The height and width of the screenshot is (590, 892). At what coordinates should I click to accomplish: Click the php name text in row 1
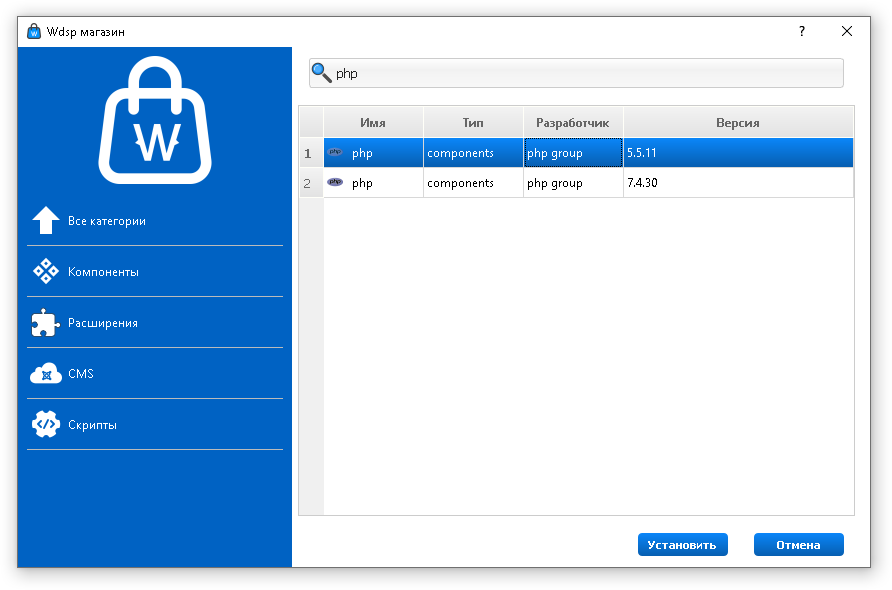pyautogui.click(x=362, y=154)
